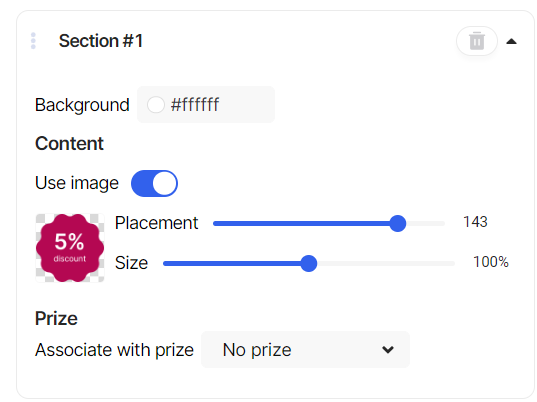Image resolution: width=537 pixels, height=402 pixels.
Task: Click the #ffffff background hex field
Action: pyautogui.click(x=206, y=104)
